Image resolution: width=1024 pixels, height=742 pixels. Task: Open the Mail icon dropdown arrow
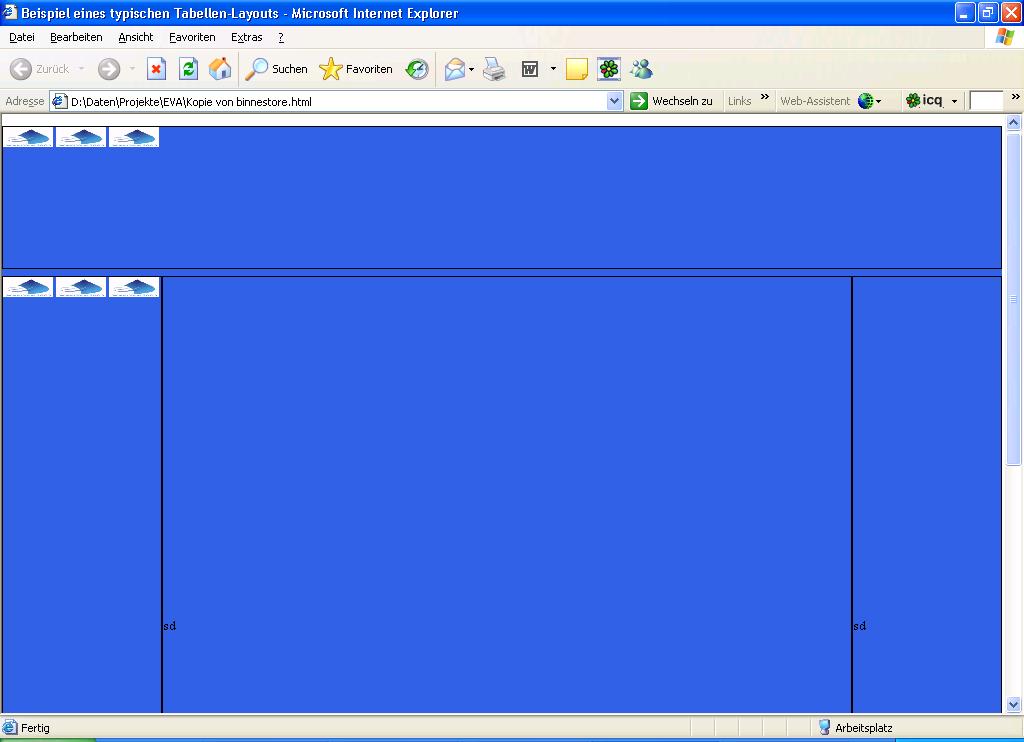(472, 69)
